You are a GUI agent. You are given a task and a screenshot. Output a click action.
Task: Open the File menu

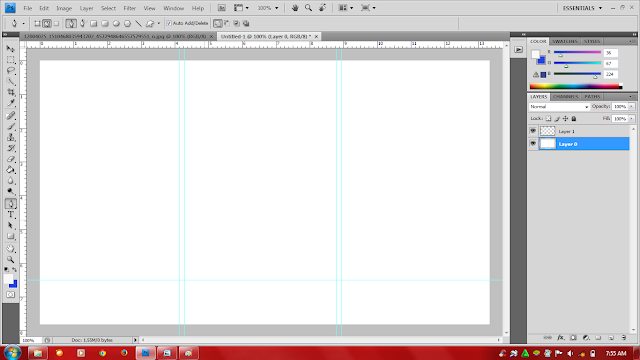(x=27, y=8)
